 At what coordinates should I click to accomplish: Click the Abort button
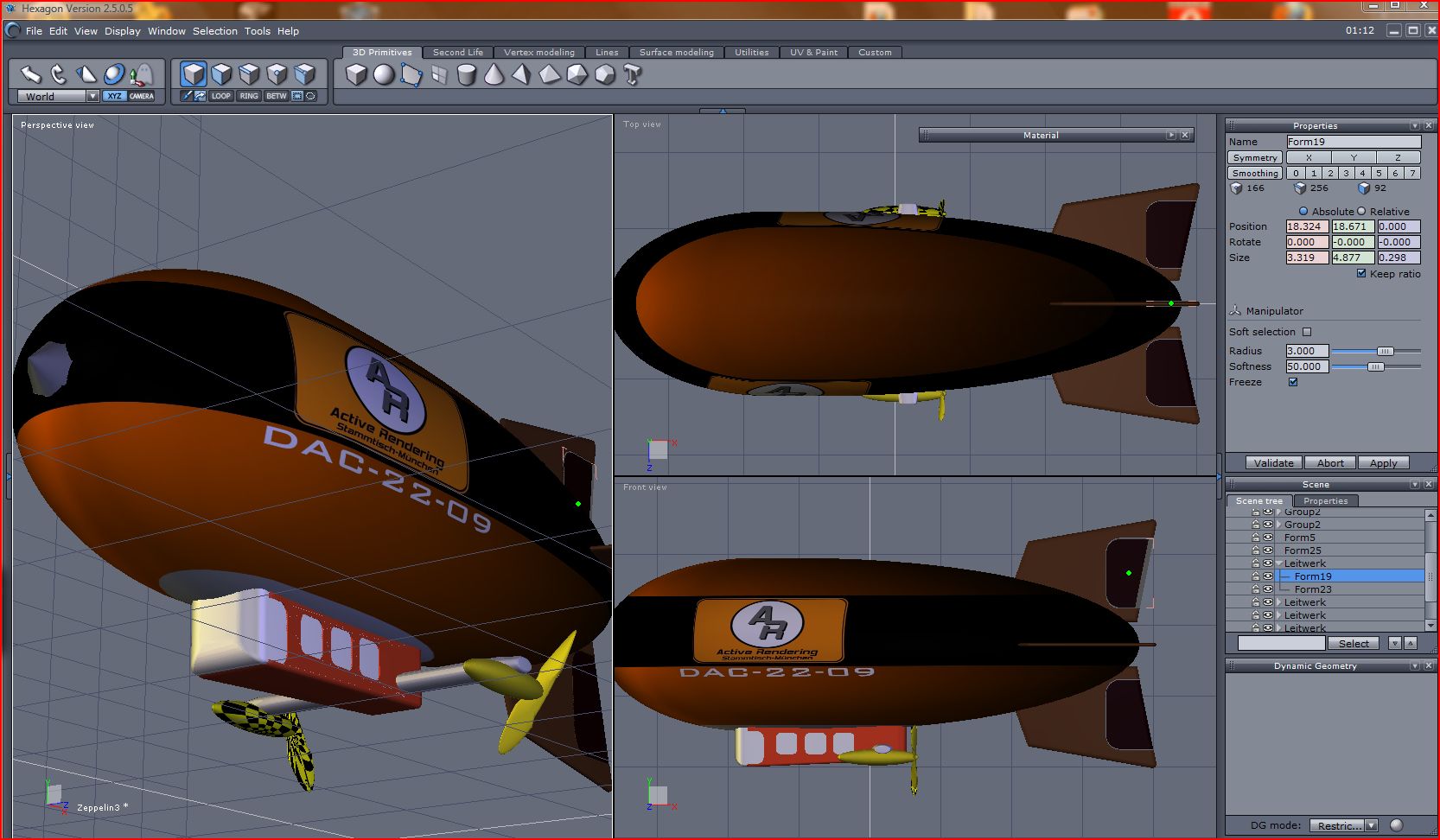point(1330,462)
